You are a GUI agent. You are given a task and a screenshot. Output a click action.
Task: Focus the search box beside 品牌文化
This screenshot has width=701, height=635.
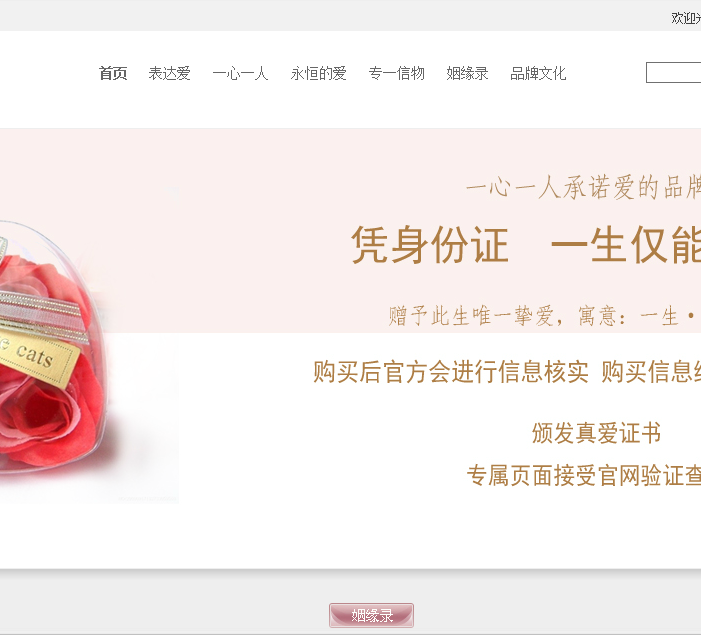[673, 73]
